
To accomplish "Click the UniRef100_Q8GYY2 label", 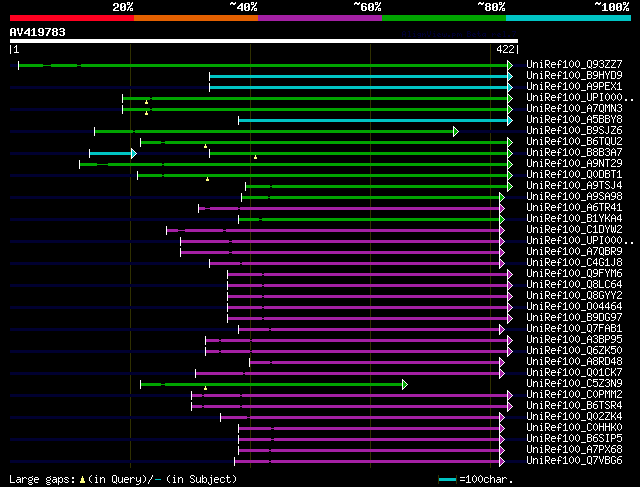I will 574,296.
